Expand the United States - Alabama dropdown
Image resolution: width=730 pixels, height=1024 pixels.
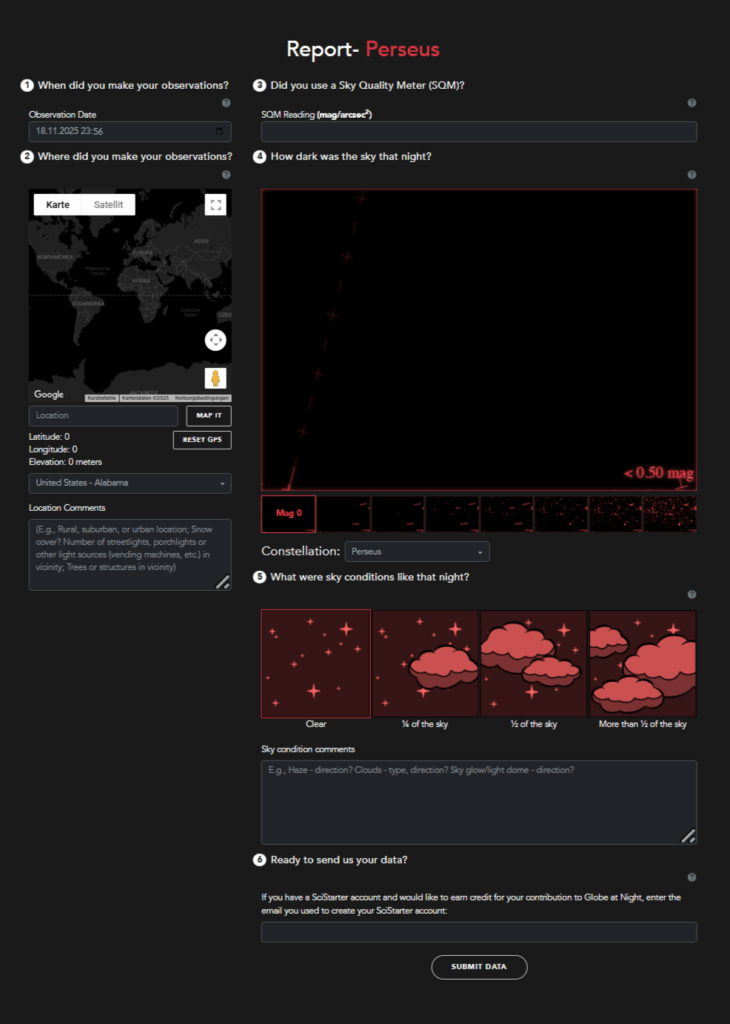coord(130,483)
